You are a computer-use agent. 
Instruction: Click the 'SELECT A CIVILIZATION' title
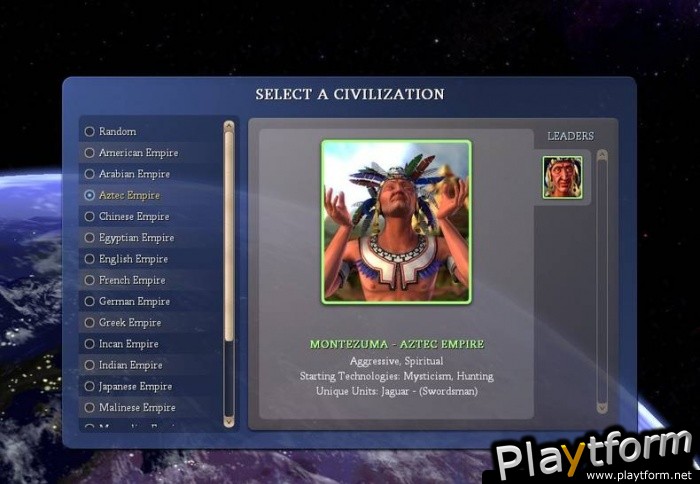350,94
